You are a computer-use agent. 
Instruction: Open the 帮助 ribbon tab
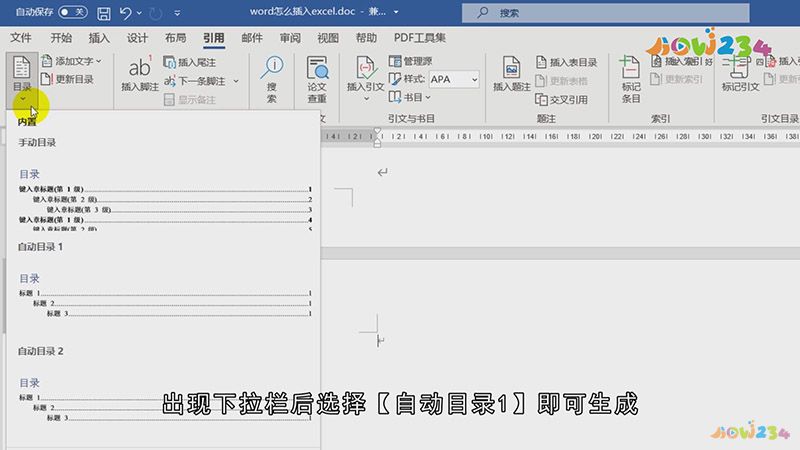point(366,38)
